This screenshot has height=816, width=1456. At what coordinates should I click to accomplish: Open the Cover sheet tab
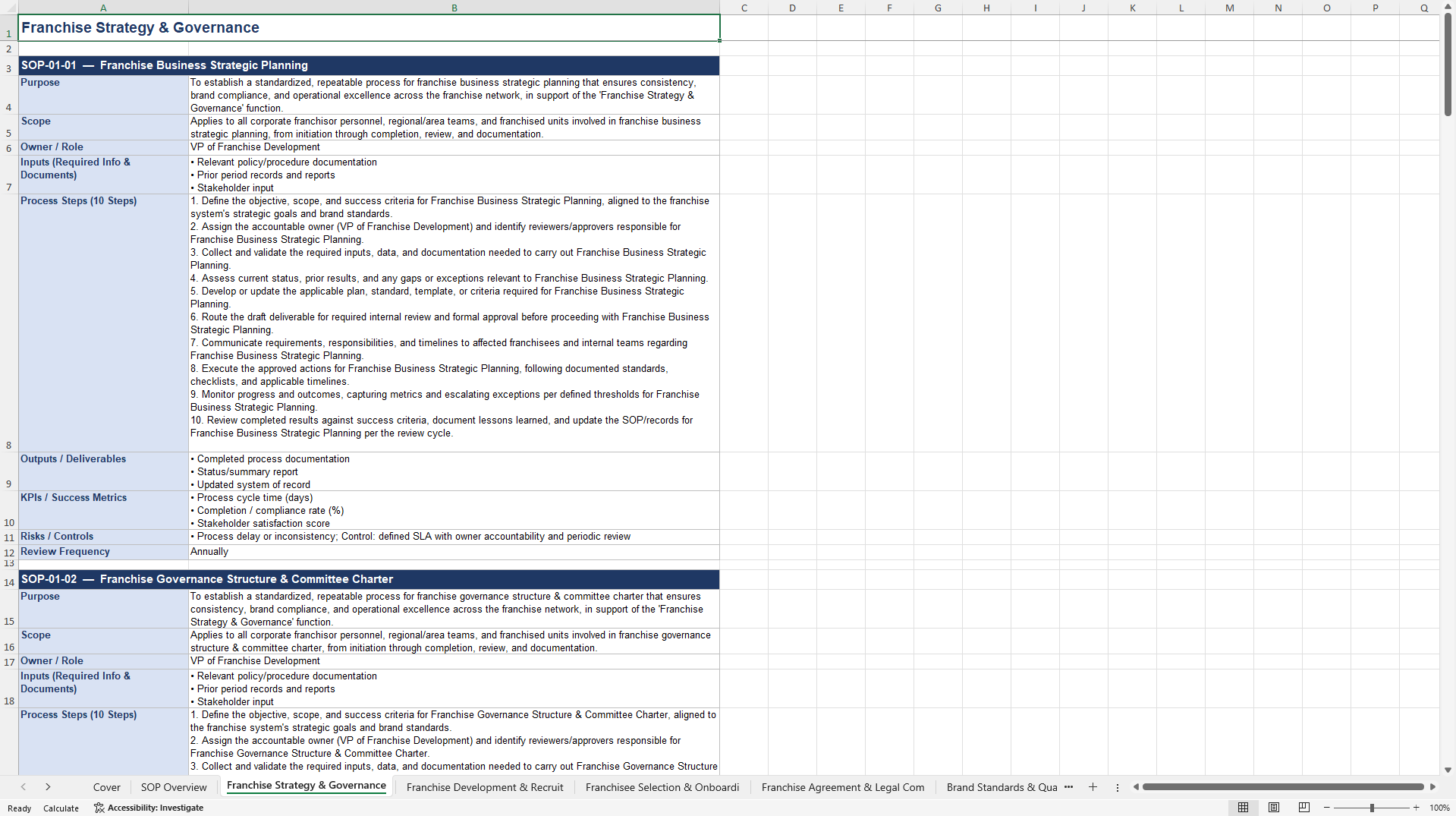pyautogui.click(x=107, y=787)
